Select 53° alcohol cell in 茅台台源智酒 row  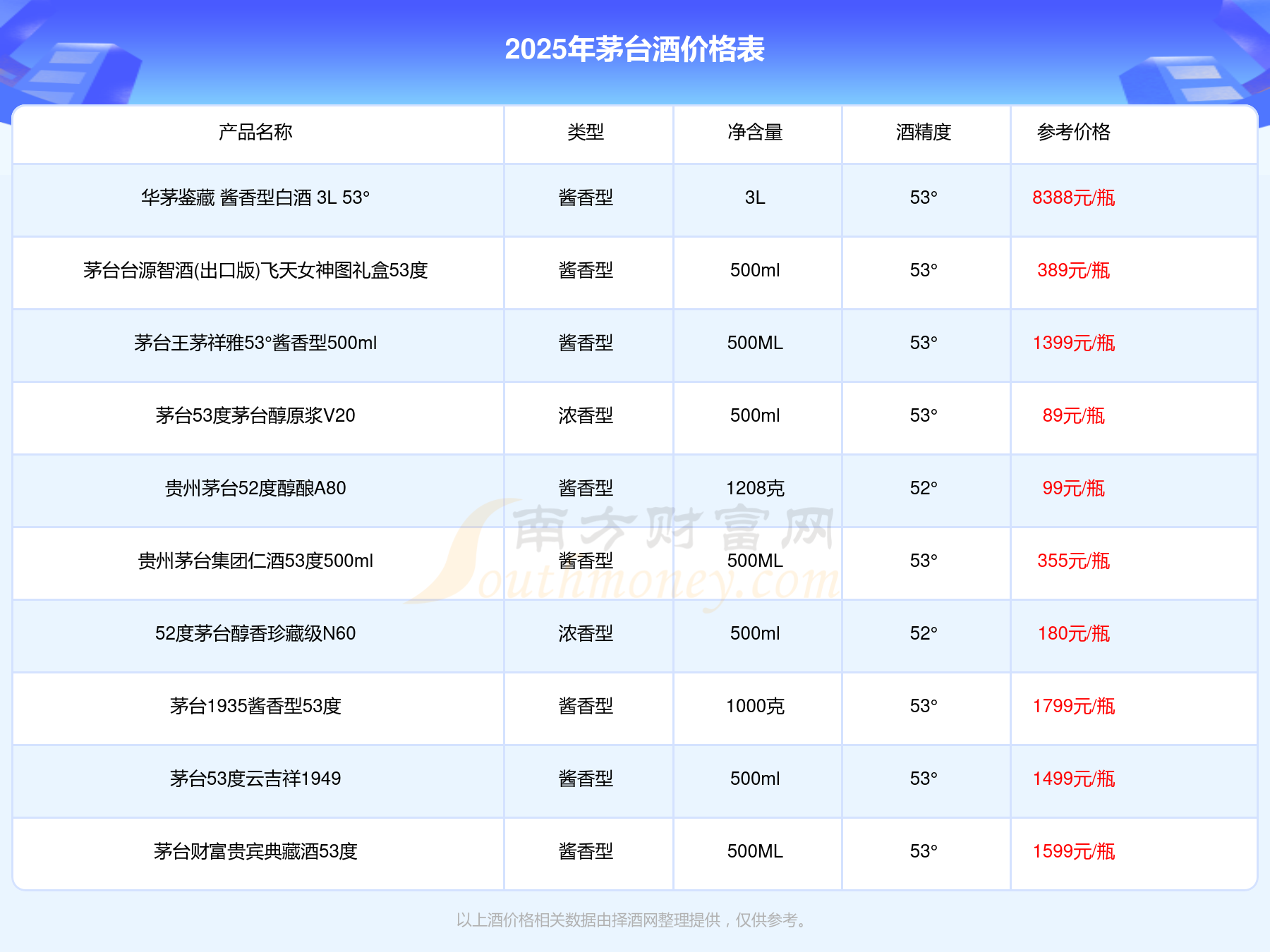coord(924,270)
